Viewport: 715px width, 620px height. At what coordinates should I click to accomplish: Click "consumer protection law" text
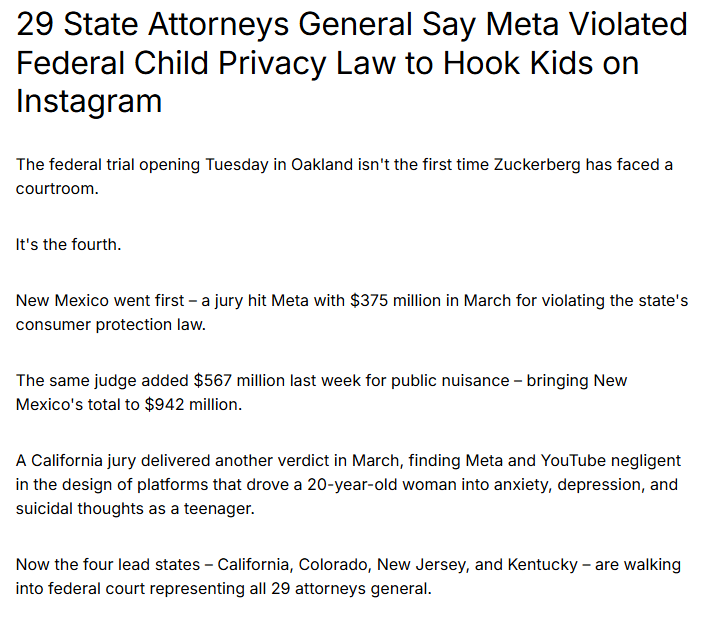point(109,325)
